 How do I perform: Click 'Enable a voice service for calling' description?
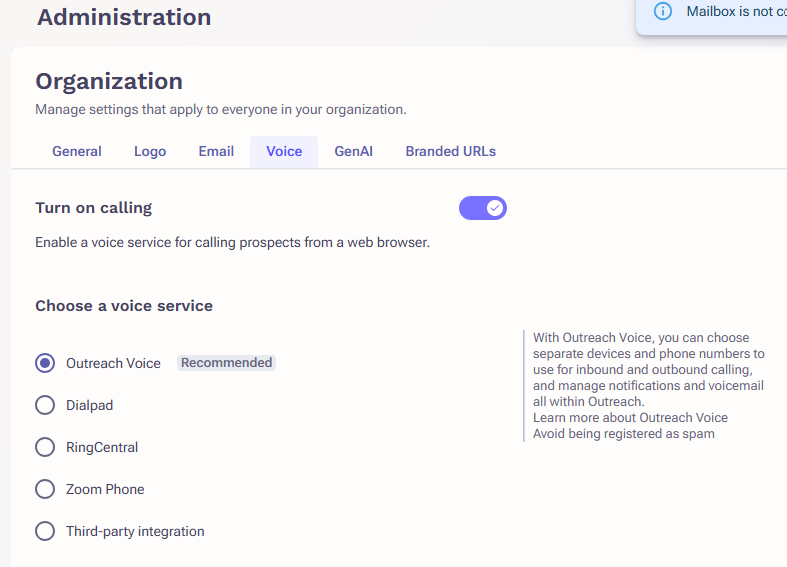click(232, 242)
